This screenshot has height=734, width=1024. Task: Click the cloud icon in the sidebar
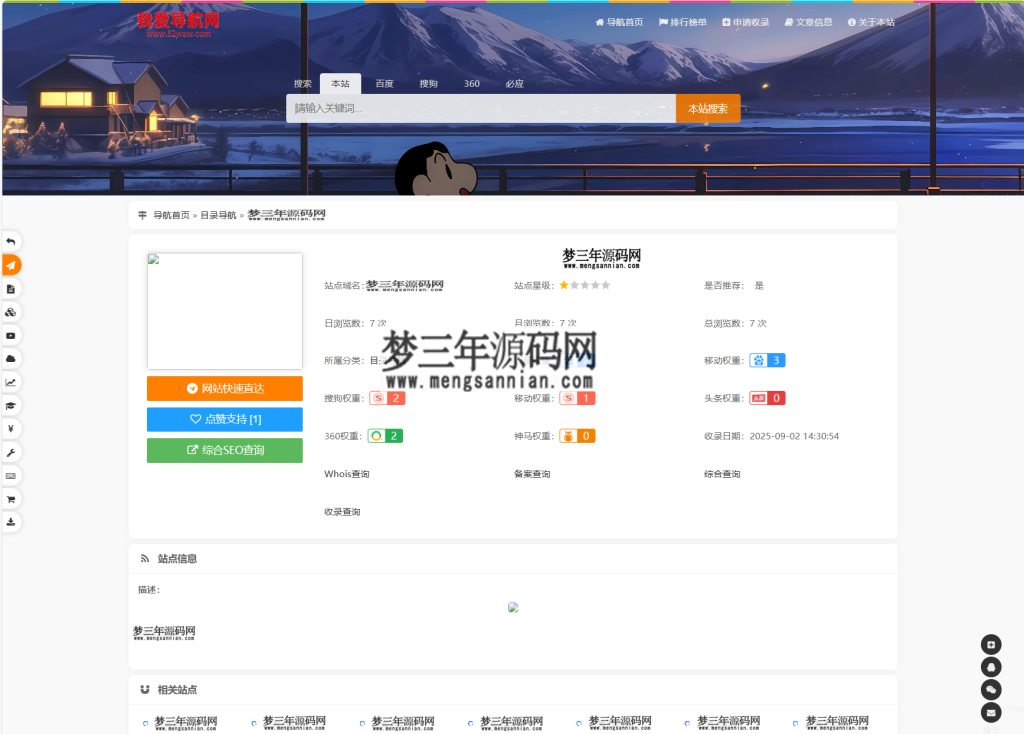click(11, 358)
